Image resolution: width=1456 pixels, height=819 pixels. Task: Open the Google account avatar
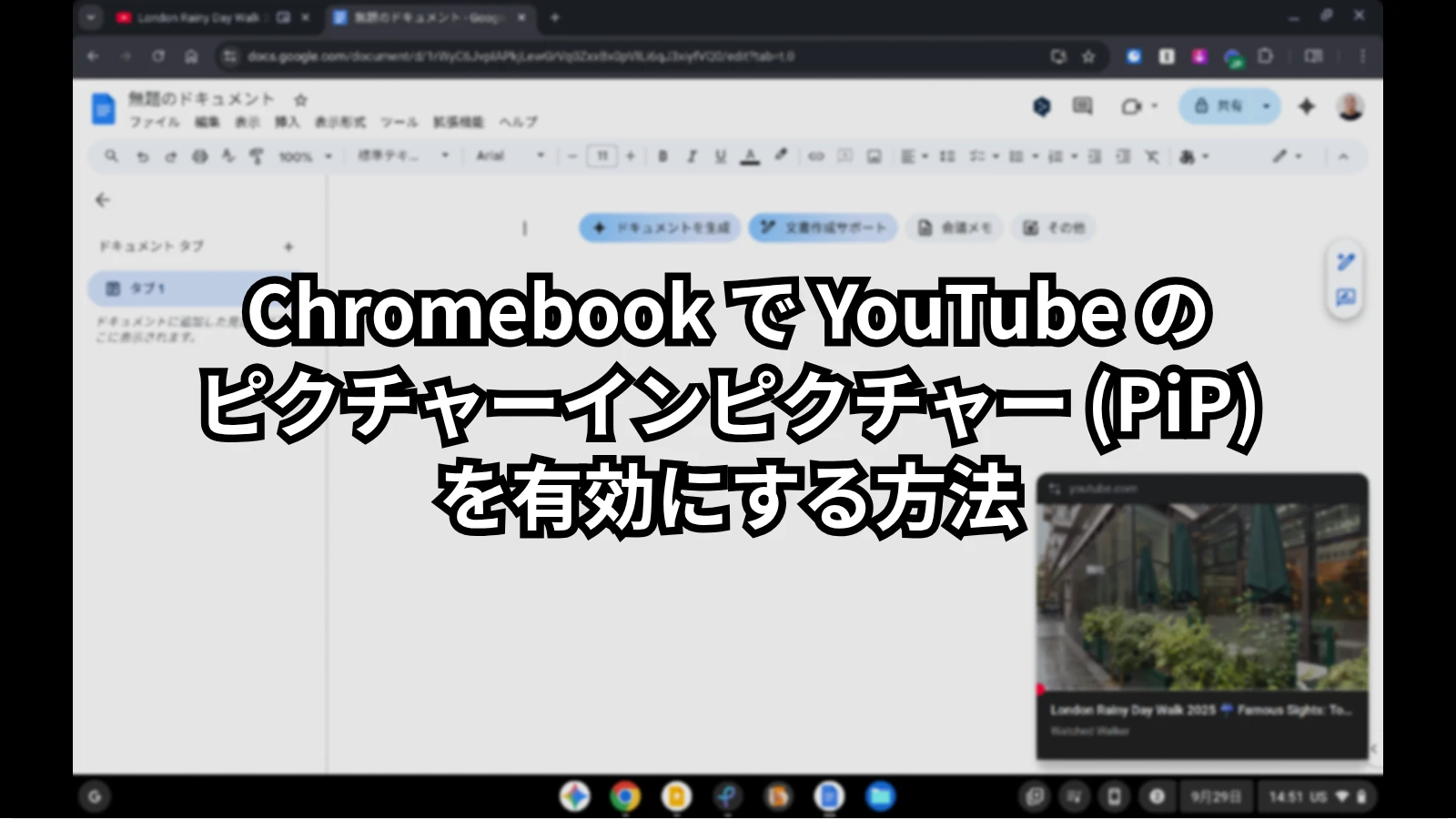[x=1350, y=106]
